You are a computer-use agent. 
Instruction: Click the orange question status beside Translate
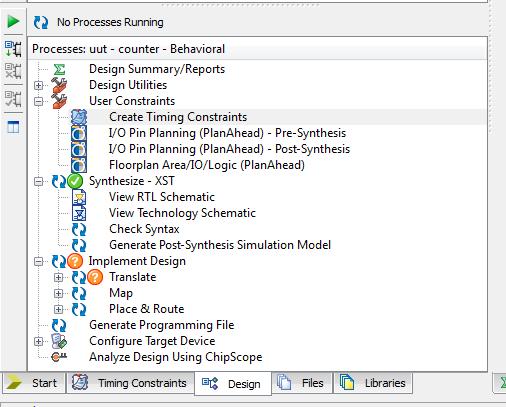95,277
